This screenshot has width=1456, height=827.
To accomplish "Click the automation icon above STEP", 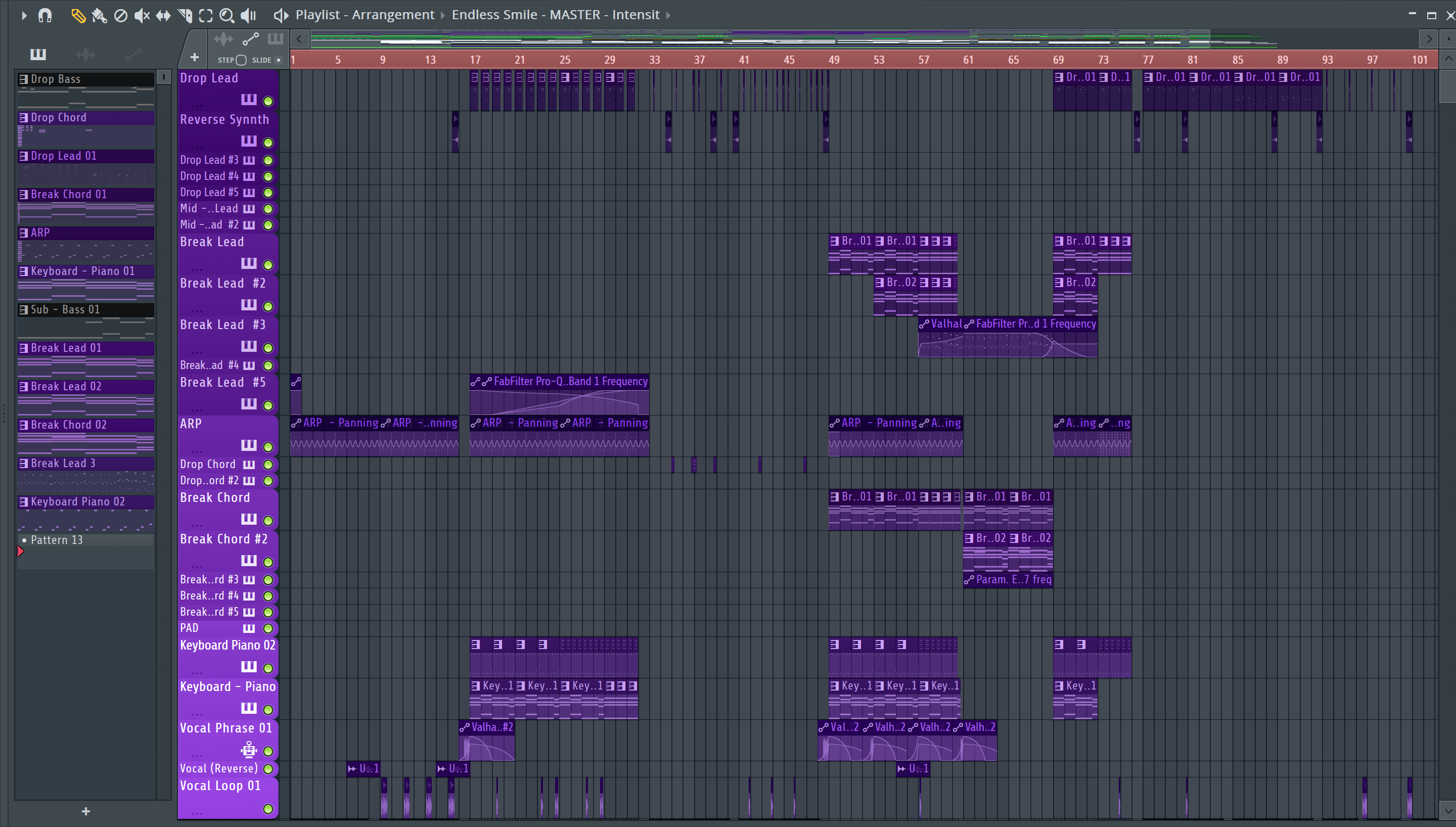I will tap(250, 39).
